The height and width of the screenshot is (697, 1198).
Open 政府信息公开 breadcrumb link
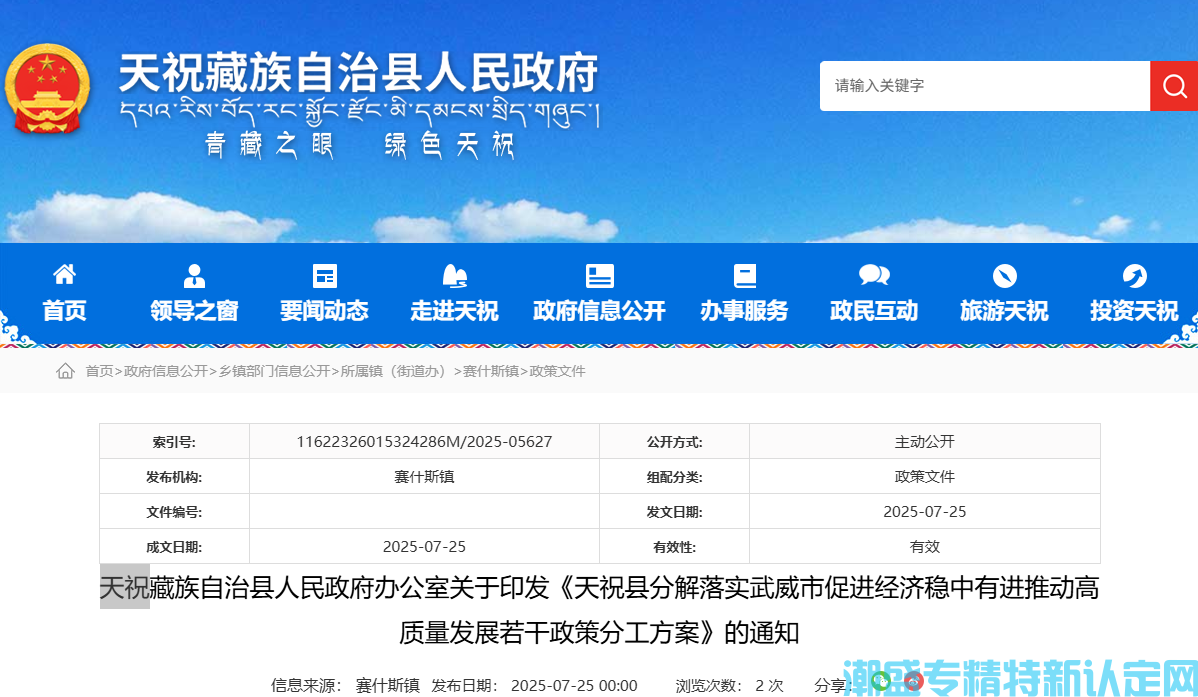(x=166, y=371)
